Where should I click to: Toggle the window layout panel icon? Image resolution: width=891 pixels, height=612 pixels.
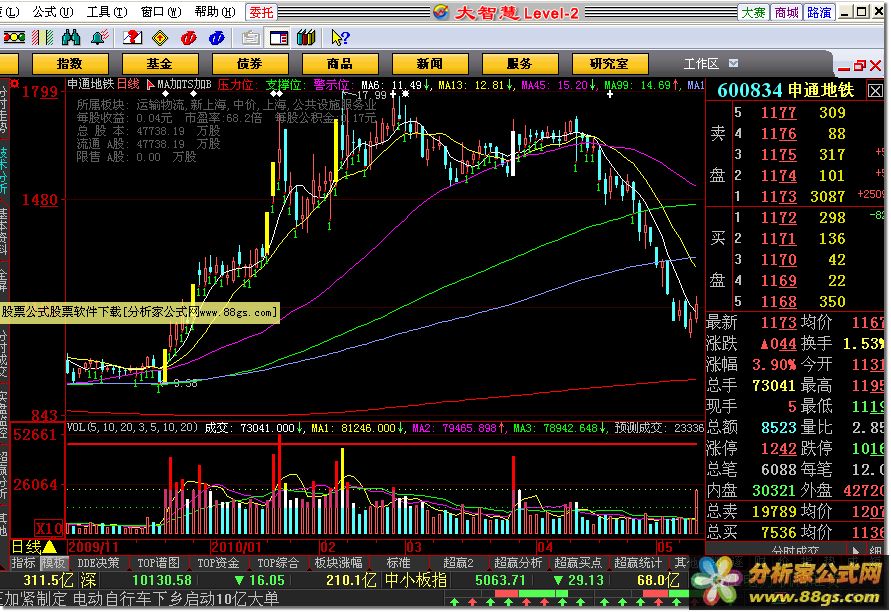pyautogui.click(x=278, y=38)
